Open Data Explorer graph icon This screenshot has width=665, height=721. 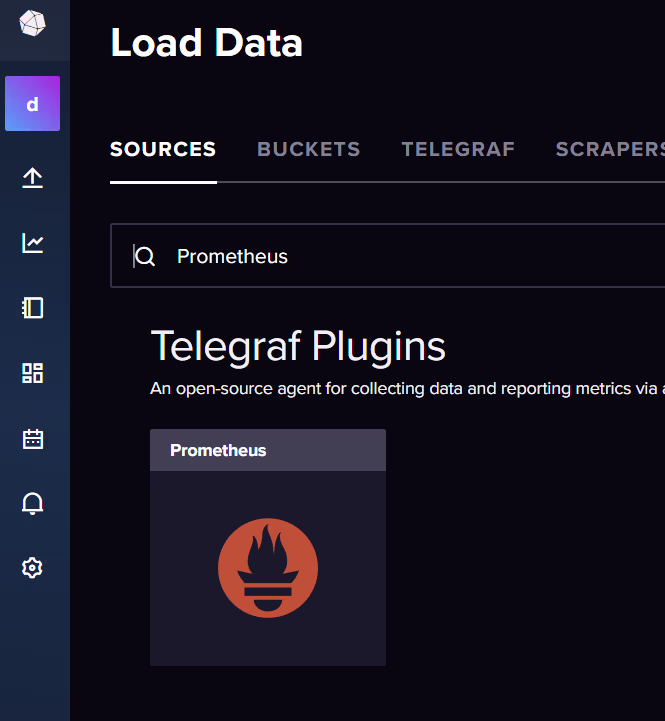coord(33,243)
